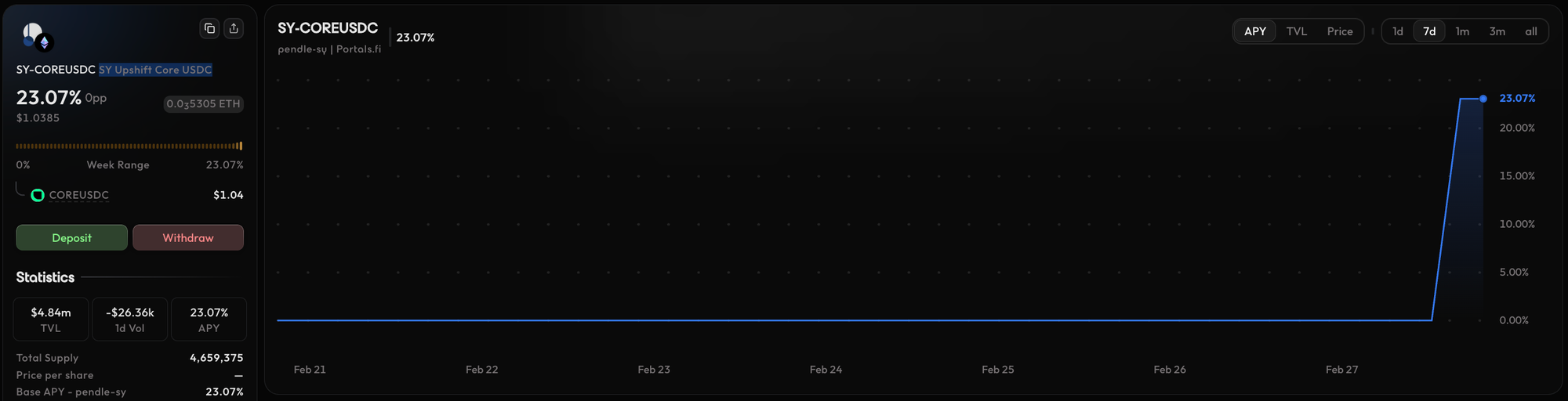The width and height of the screenshot is (1568, 401).
Task: Click the highlighted SY Upshift Core USDC text
Action: 155,70
